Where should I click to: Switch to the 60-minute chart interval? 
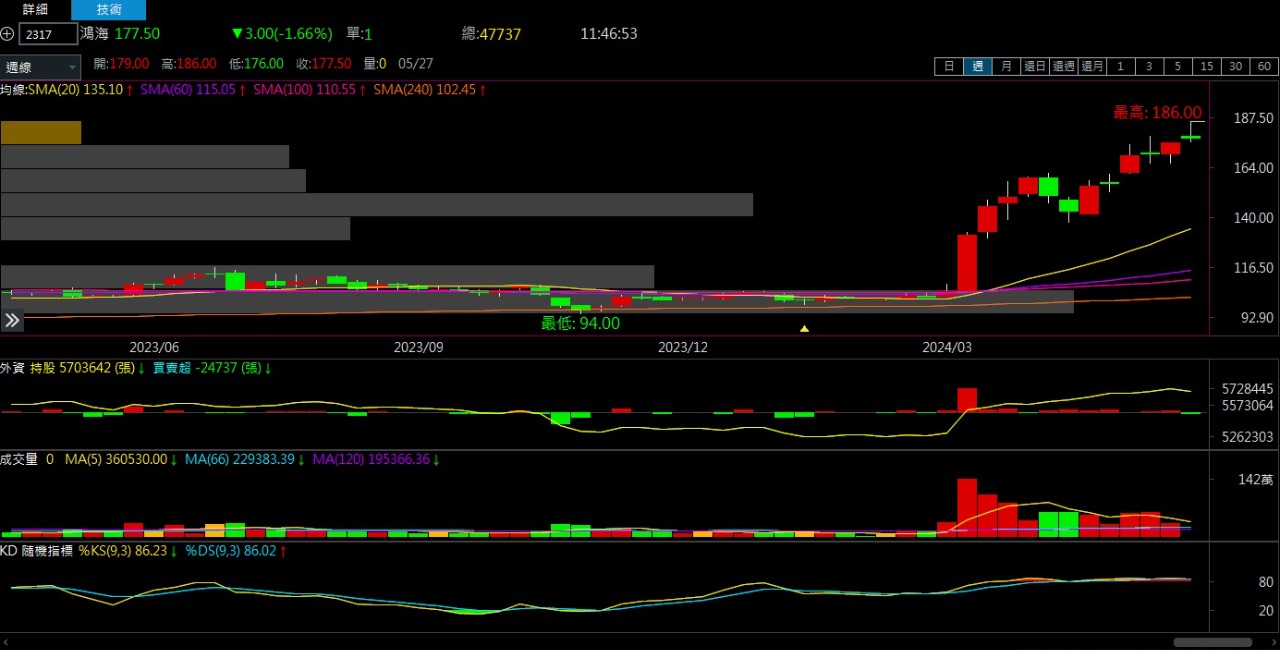[x=1265, y=67]
